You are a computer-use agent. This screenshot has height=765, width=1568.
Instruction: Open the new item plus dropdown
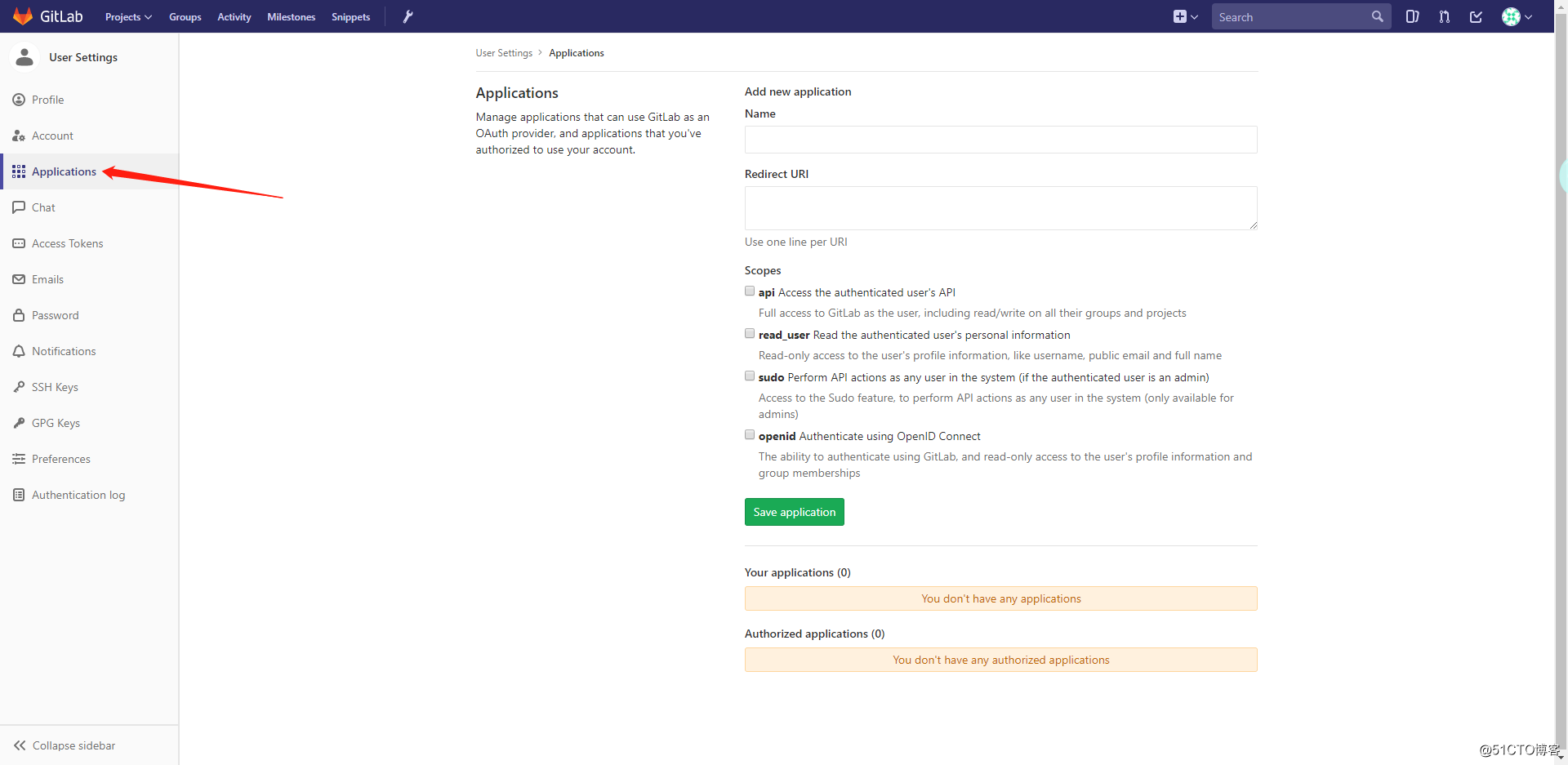[x=1186, y=16]
